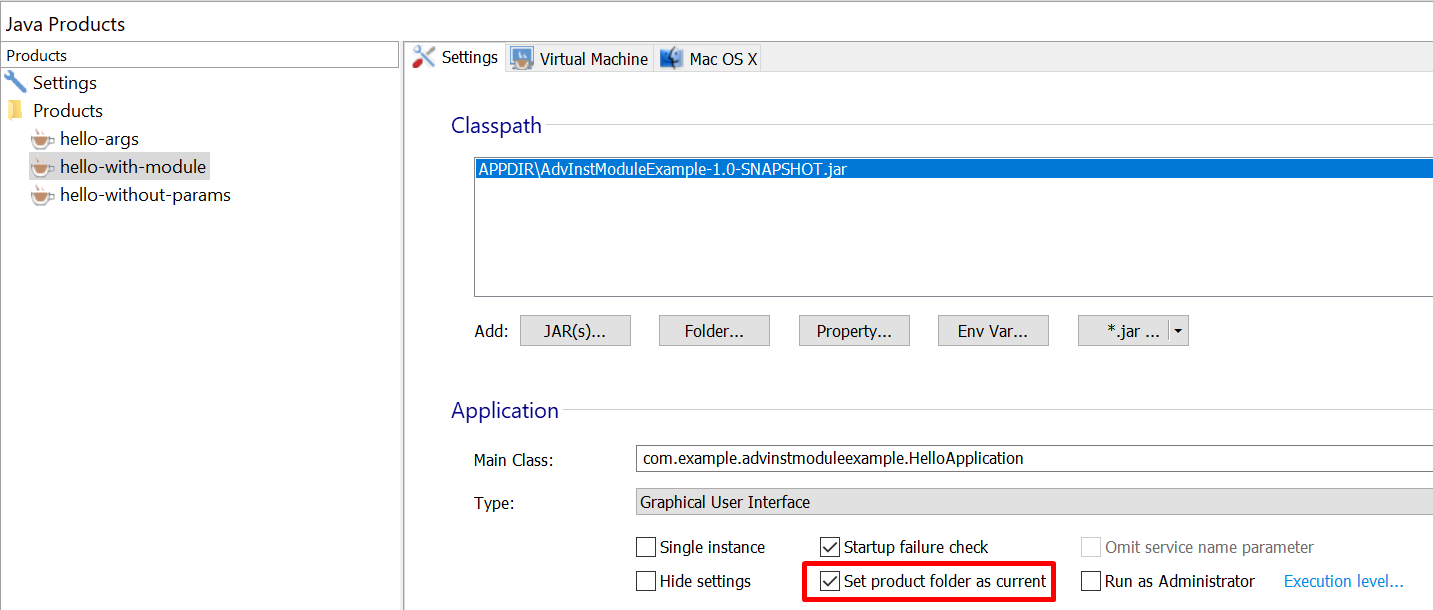Click the Virtual Machine tab icon
Screen dimensions: 1433x610
522,59
